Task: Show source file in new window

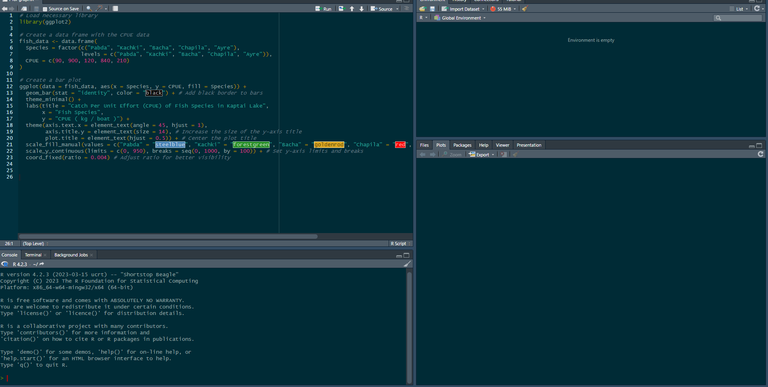Action: (x=24, y=9)
